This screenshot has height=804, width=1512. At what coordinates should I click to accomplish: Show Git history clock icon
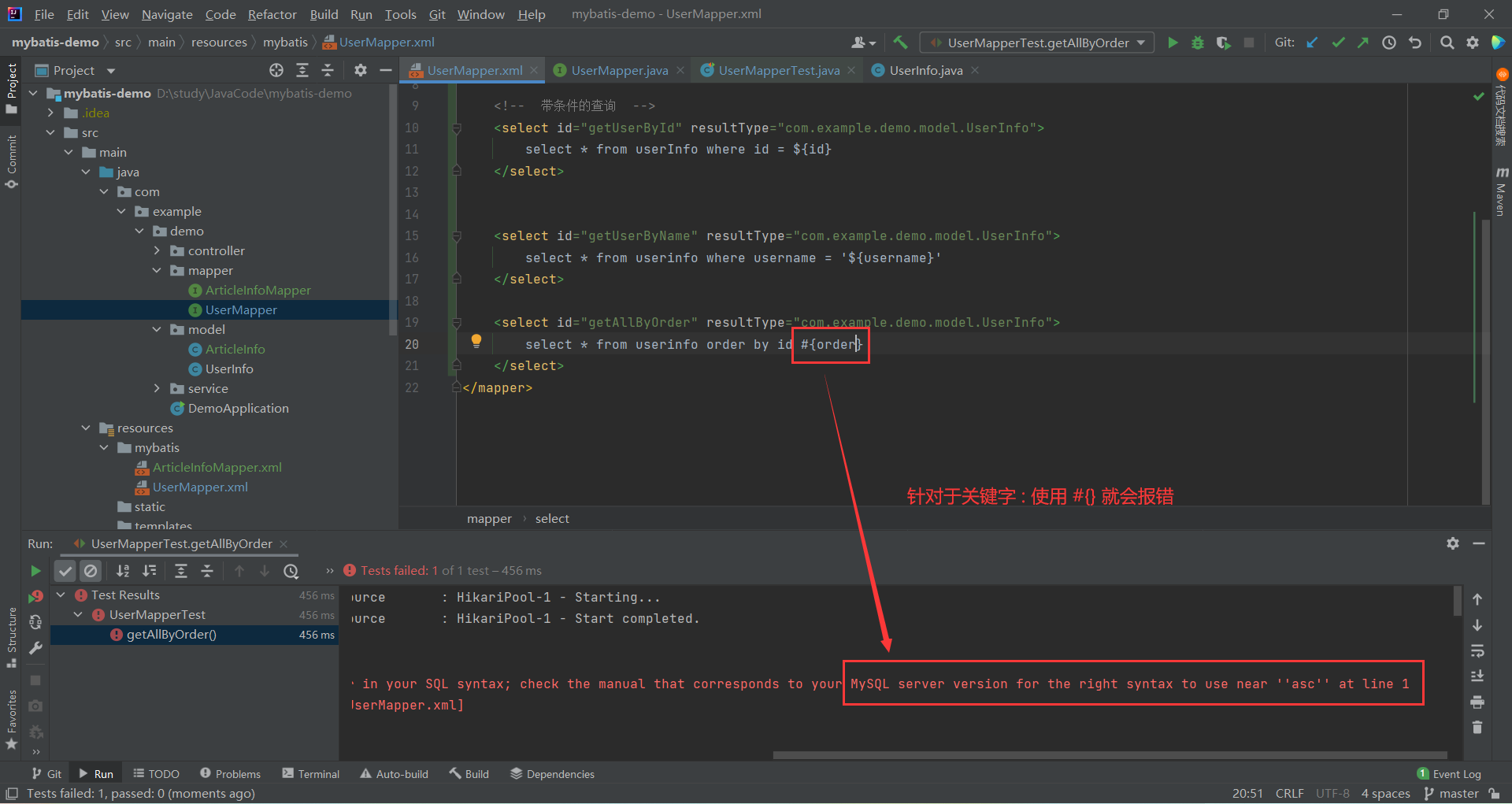tap(1389, 43)
